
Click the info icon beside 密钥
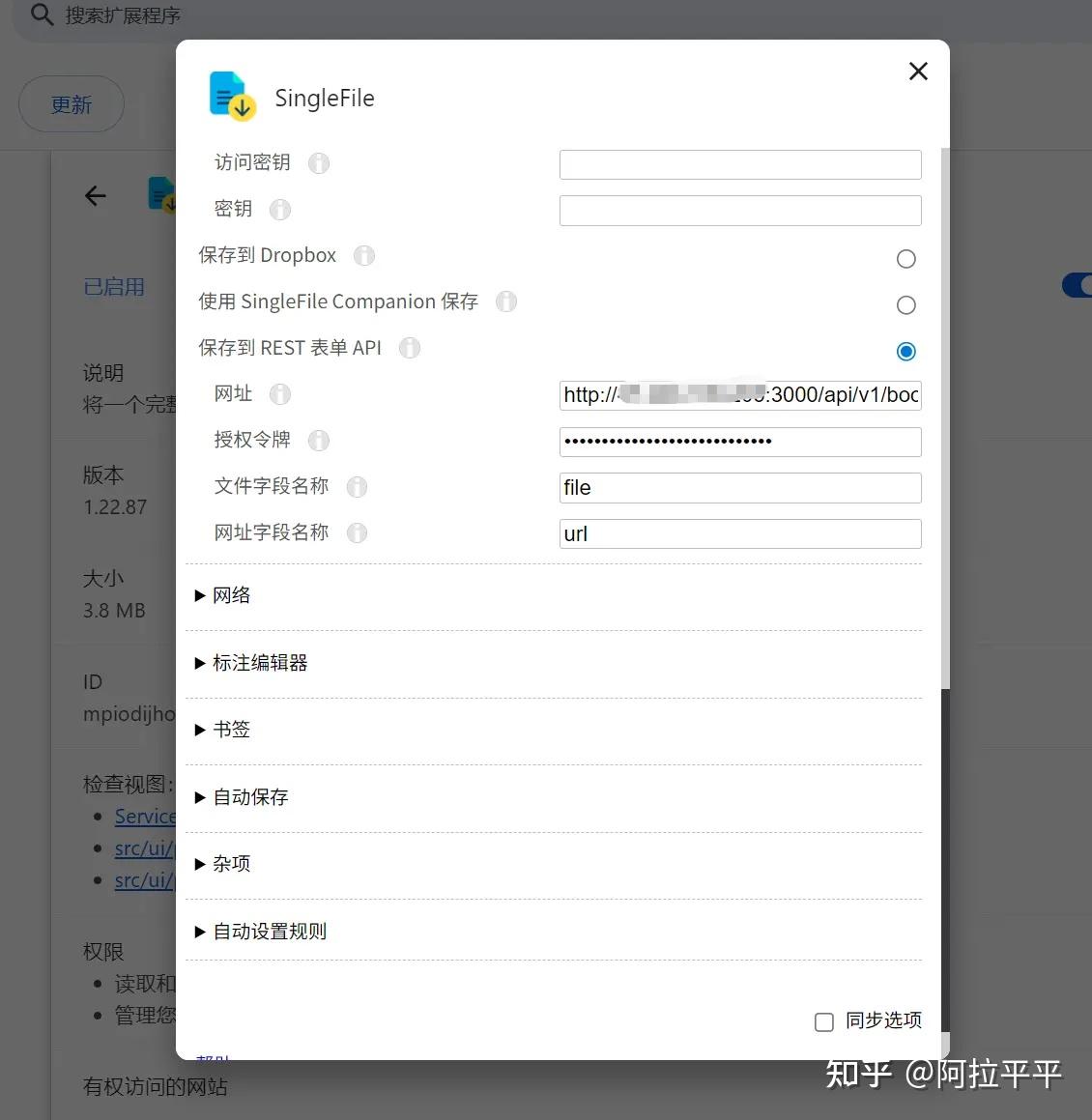(279, 210)
